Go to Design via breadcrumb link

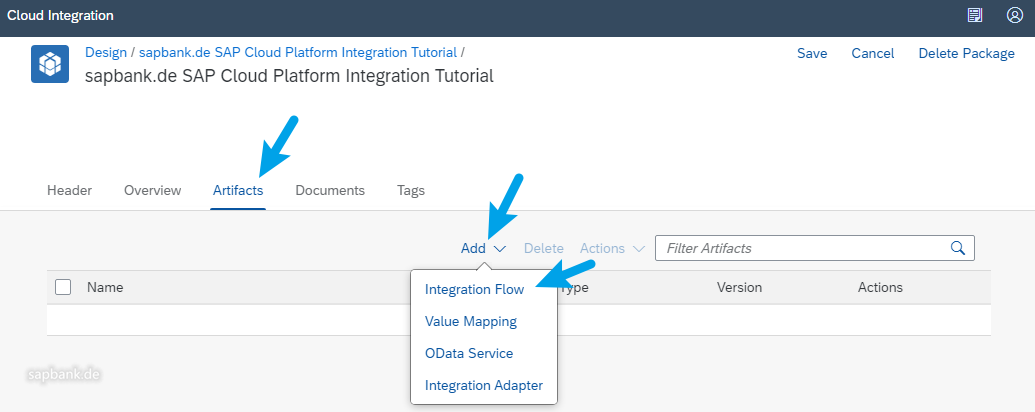point(106,52)
